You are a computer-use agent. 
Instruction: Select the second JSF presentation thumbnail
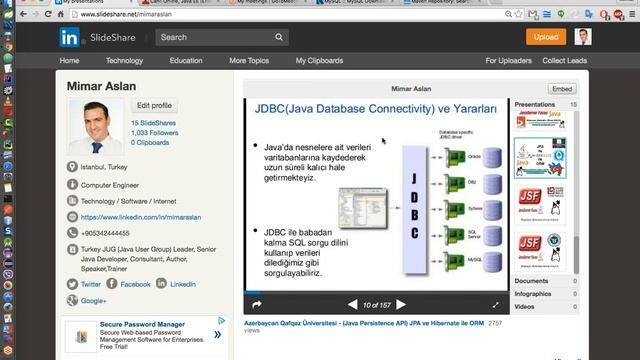(540, 251)
